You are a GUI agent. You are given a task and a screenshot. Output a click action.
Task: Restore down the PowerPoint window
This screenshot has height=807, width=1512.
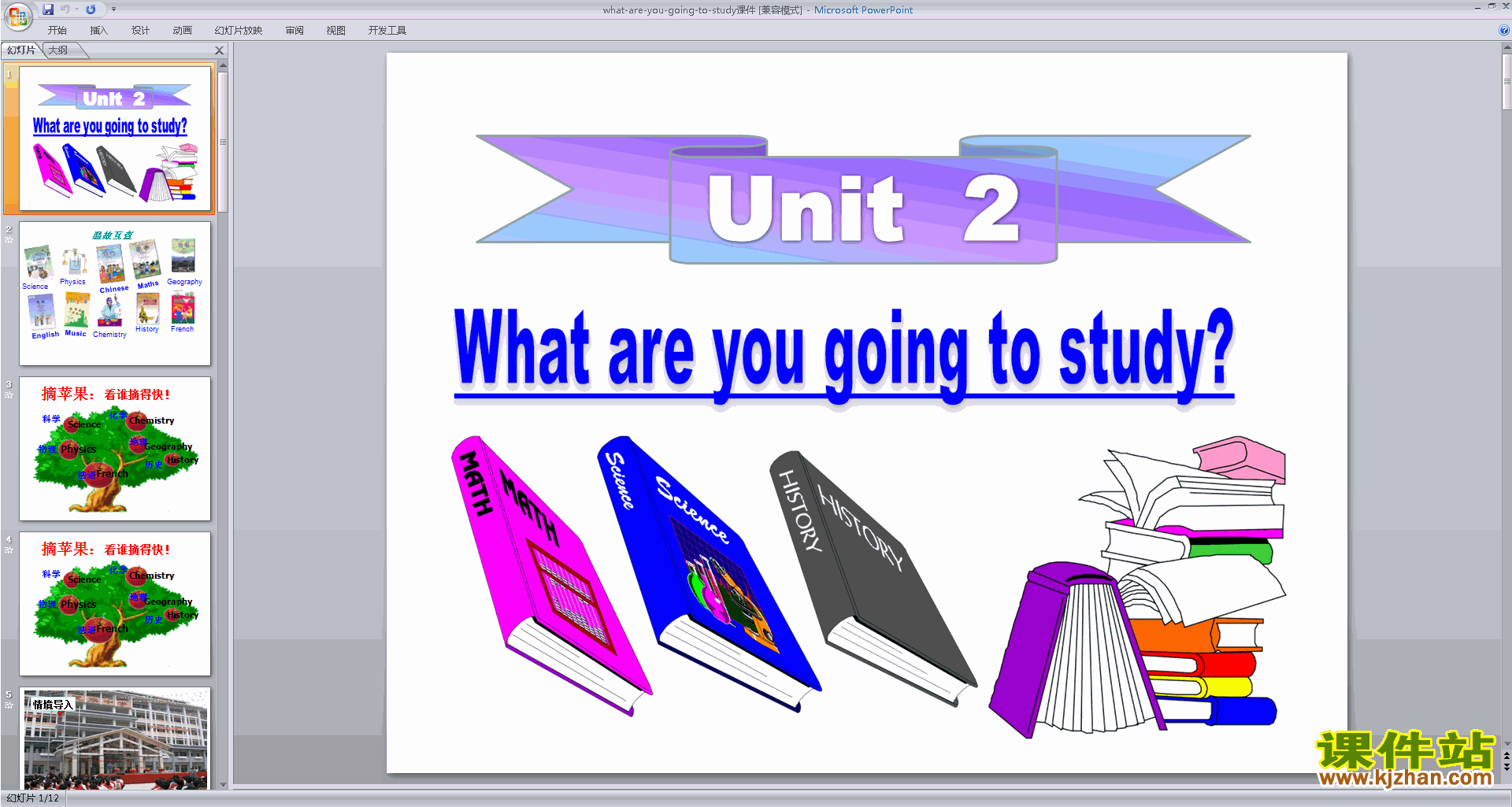(1492, 6)
